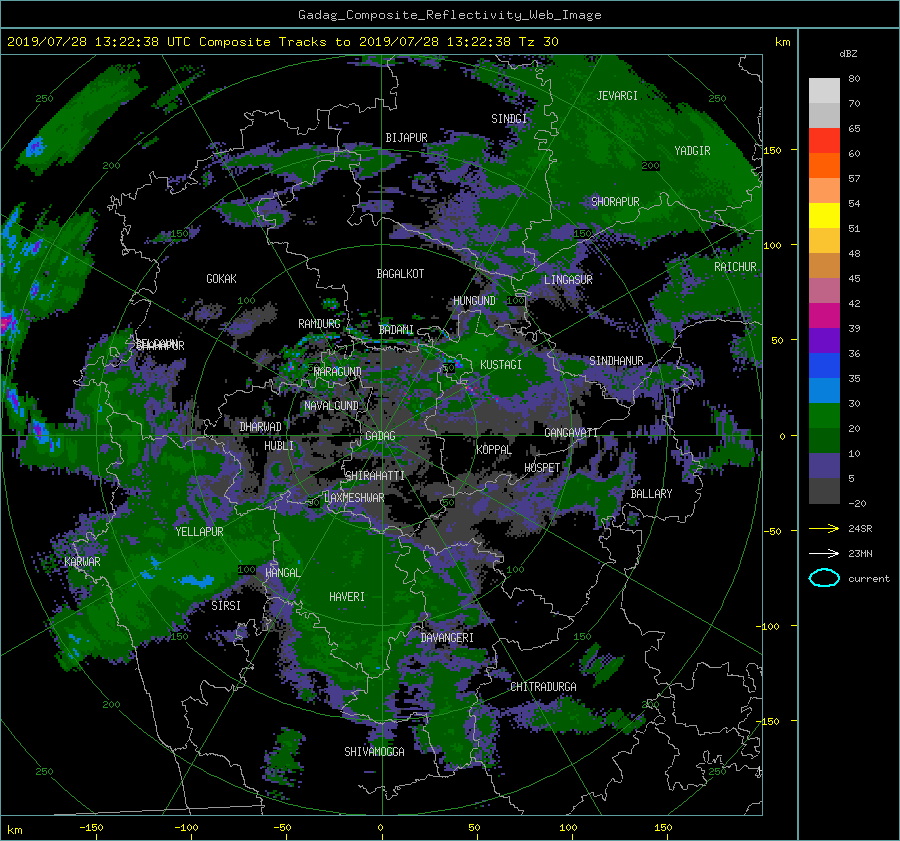This screenshot has height=841, width=900.
Task: Click the HOSPET city label
Action: (542, 468)
